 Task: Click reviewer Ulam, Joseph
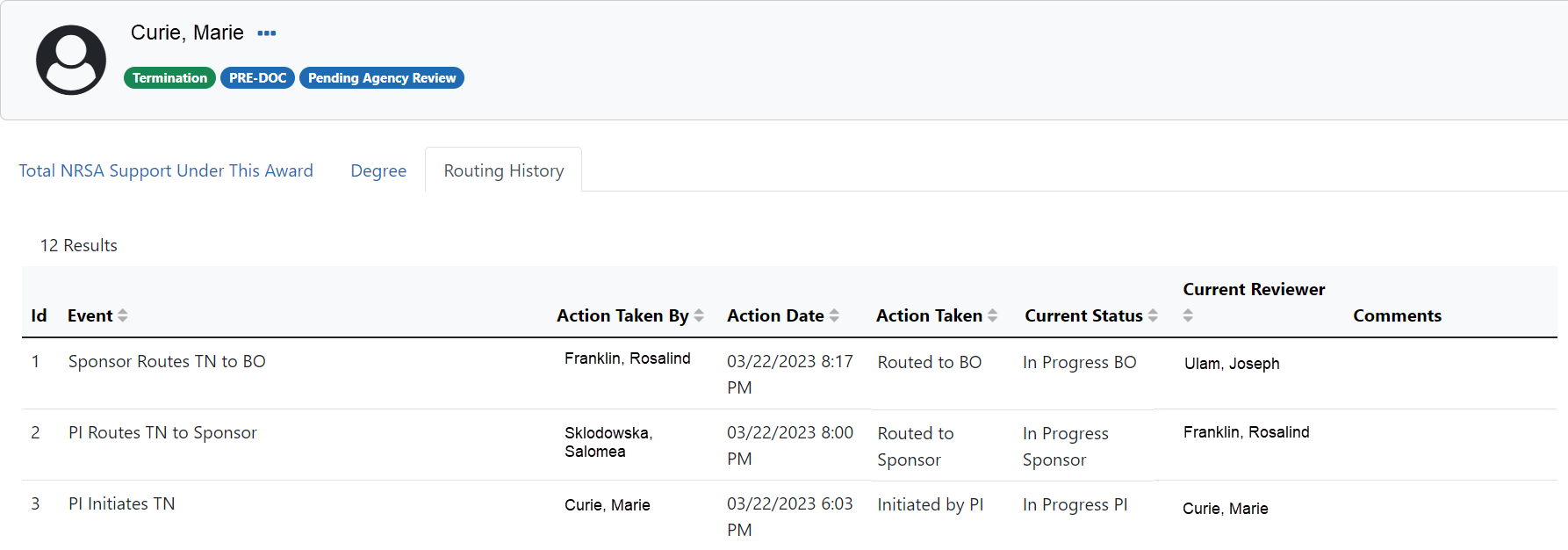pyautogui.click(x=1232, y=364)
